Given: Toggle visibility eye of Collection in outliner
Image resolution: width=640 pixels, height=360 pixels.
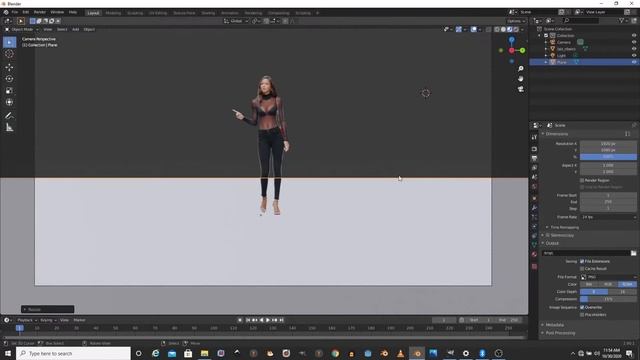Looking at the screenshot, I should (634, 36).
